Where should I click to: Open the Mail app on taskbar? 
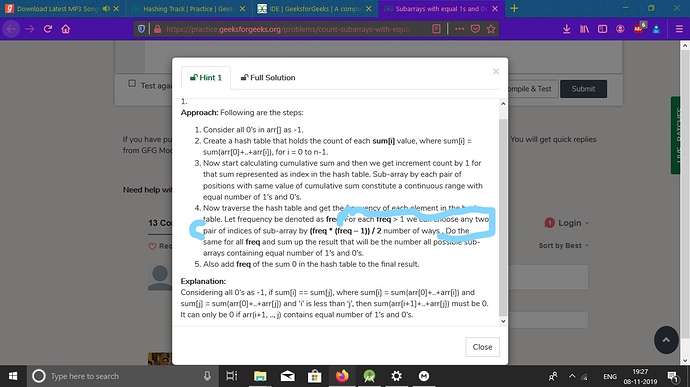point(287,376)
